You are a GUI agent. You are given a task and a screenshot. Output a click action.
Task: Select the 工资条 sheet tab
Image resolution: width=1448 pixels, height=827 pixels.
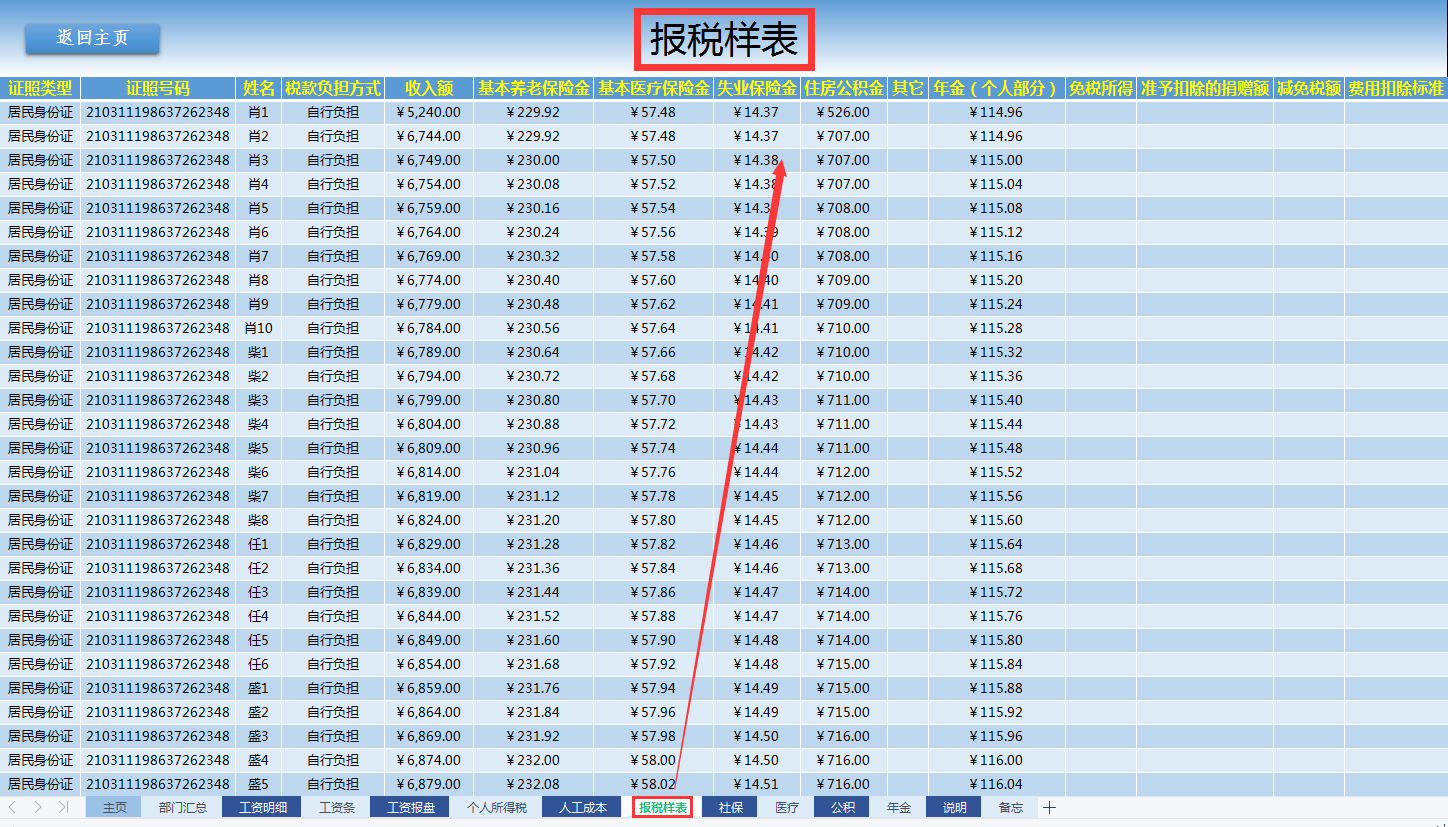coord(337,807)
